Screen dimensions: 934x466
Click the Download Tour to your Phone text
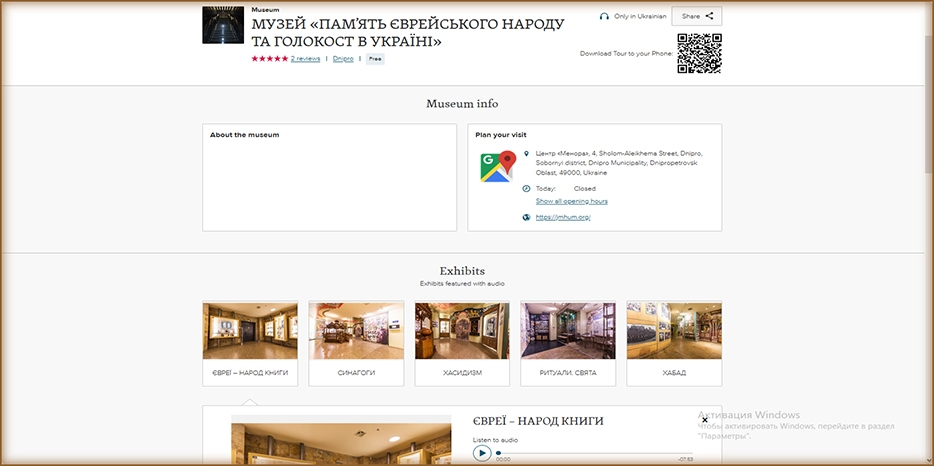click(626, 54)
